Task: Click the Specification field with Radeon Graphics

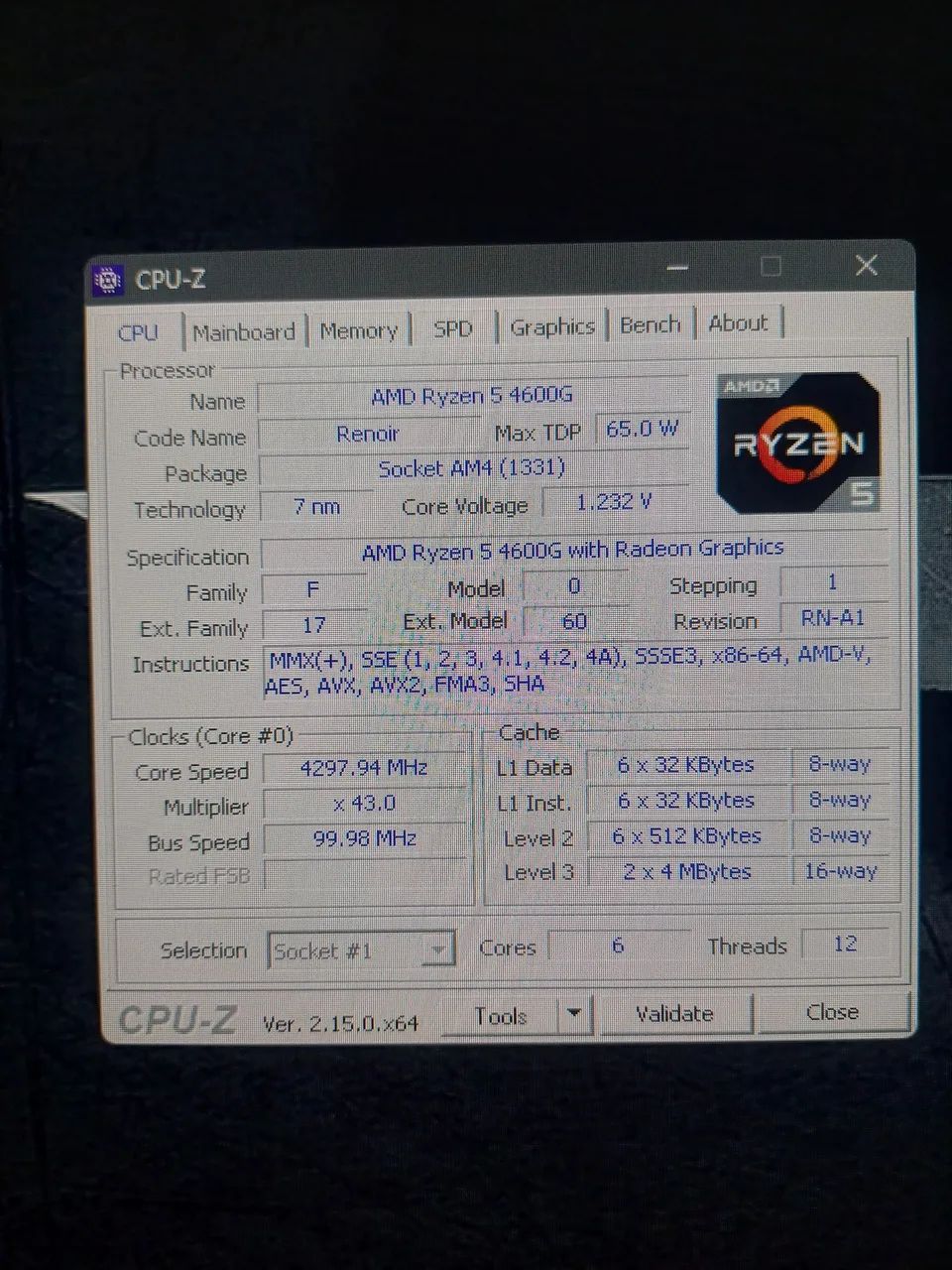Action: click(573, 550)
